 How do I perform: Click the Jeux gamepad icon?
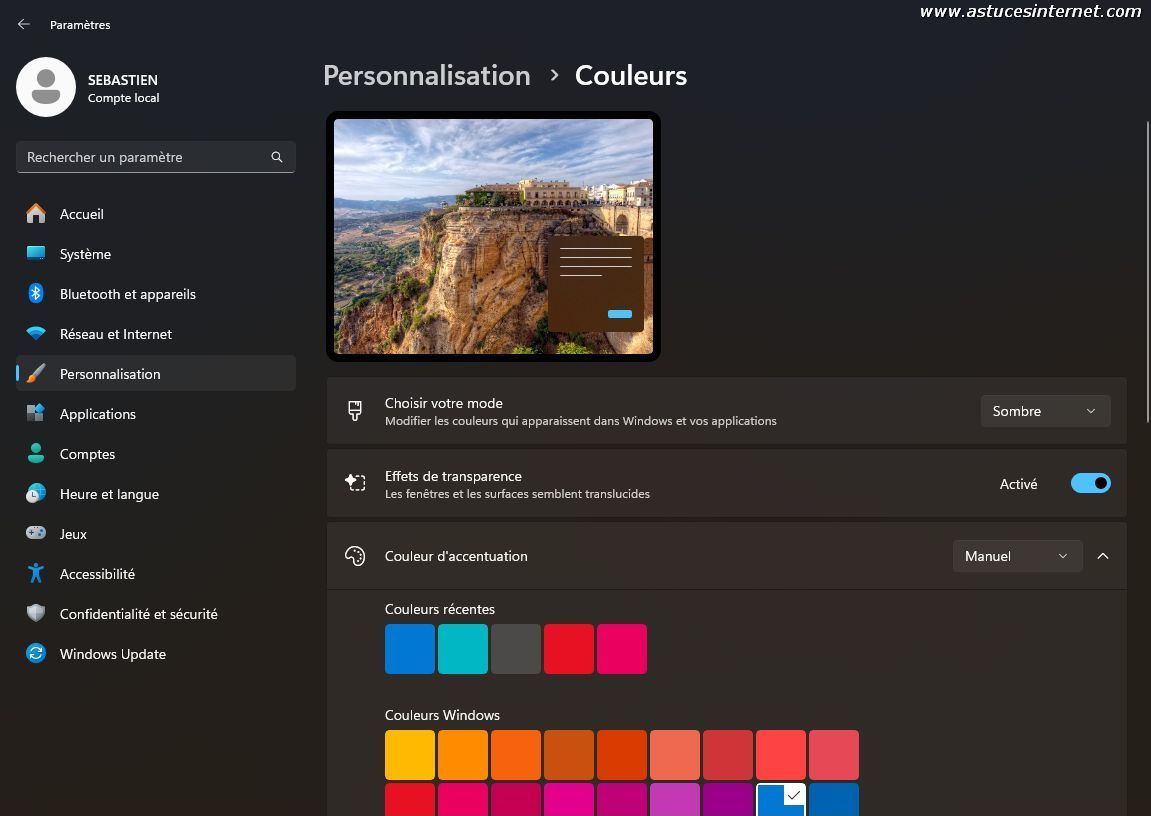pos(35,533)
